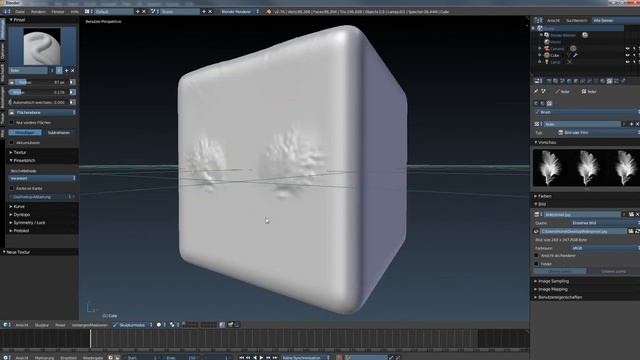The height and width of the screenshot is (360, 640).
Task: Play animation forward in timeline
Action: click(262, 358)
